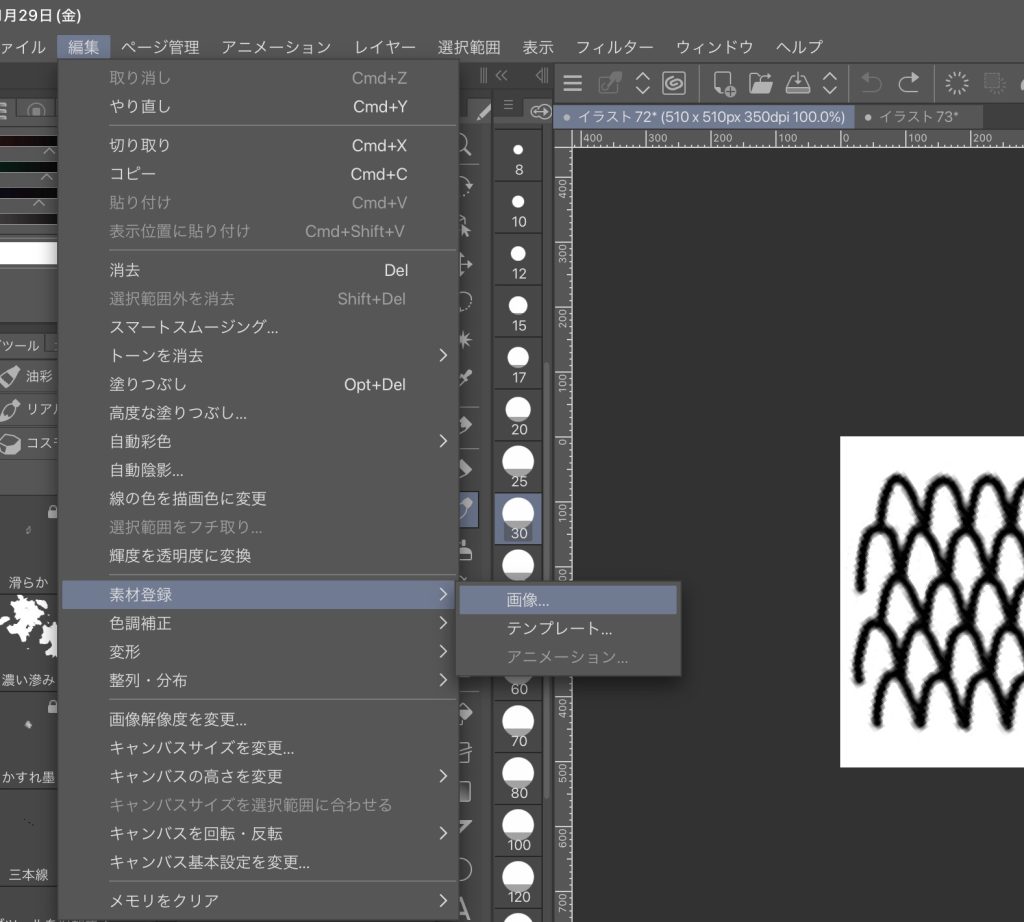This screenshot has width=1024, height=922.
Task: Click the Redo arrow icon
Action: tap(908, 83)
